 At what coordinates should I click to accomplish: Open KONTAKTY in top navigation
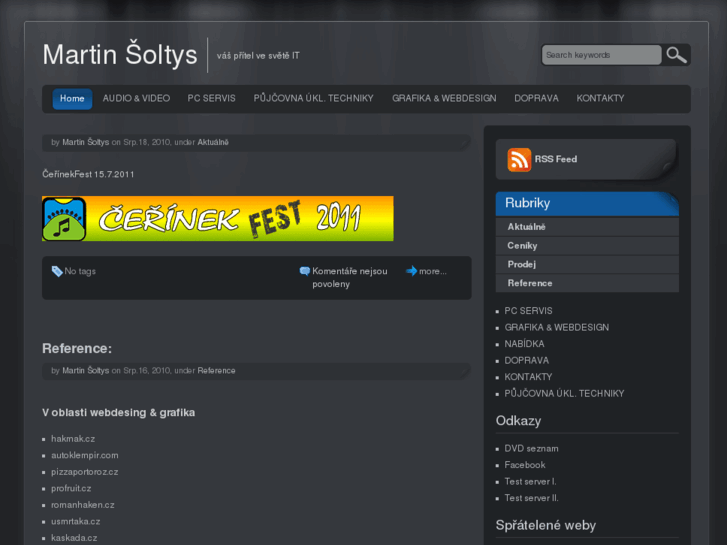coord(600,98)
